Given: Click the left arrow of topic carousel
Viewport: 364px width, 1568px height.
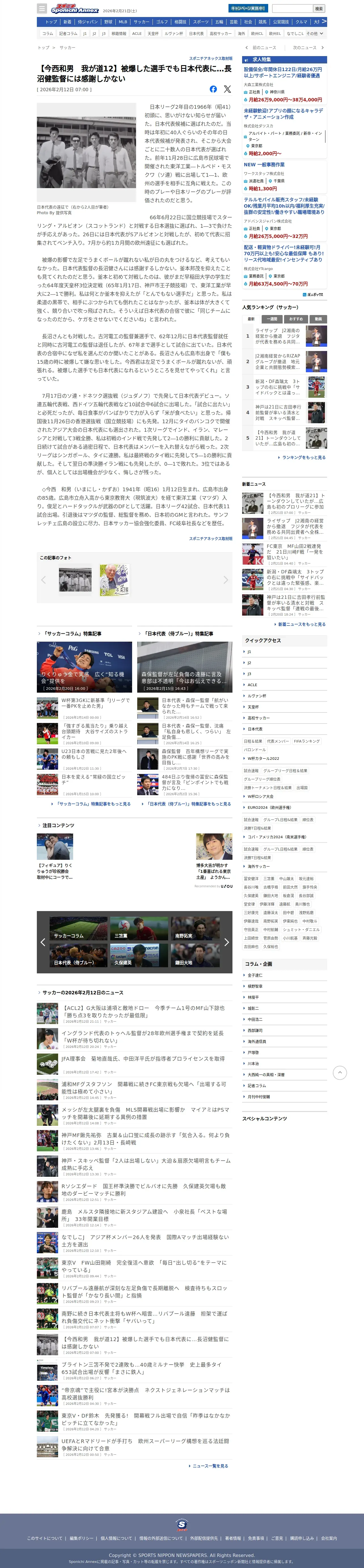Looking at the screenshot, I should point(43,942).
